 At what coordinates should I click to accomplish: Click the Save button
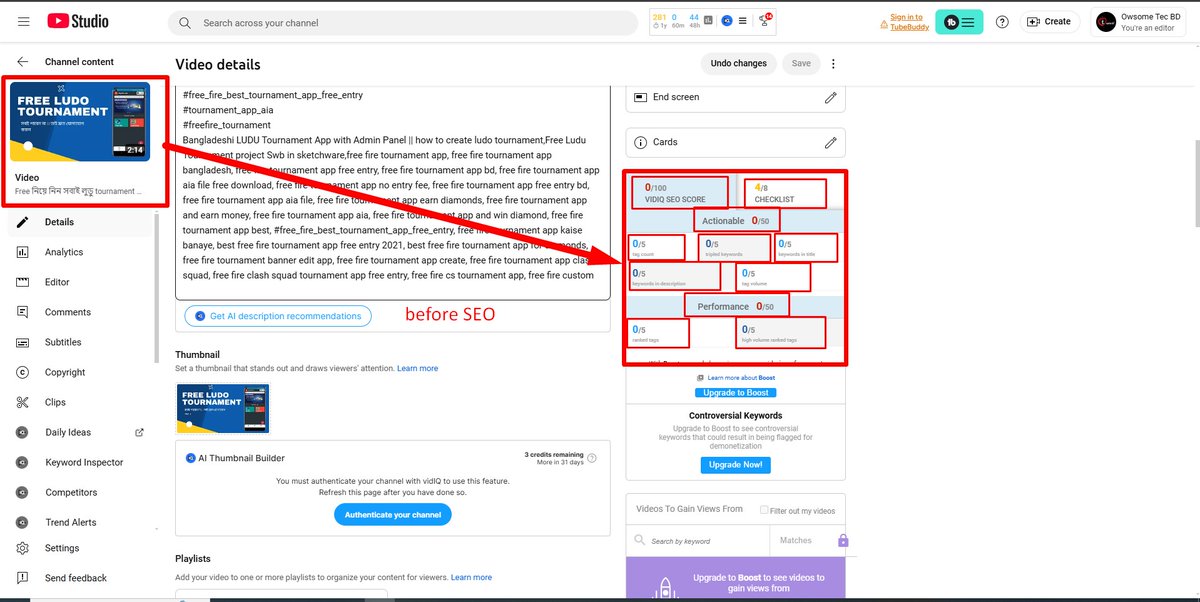coord(801,63)
